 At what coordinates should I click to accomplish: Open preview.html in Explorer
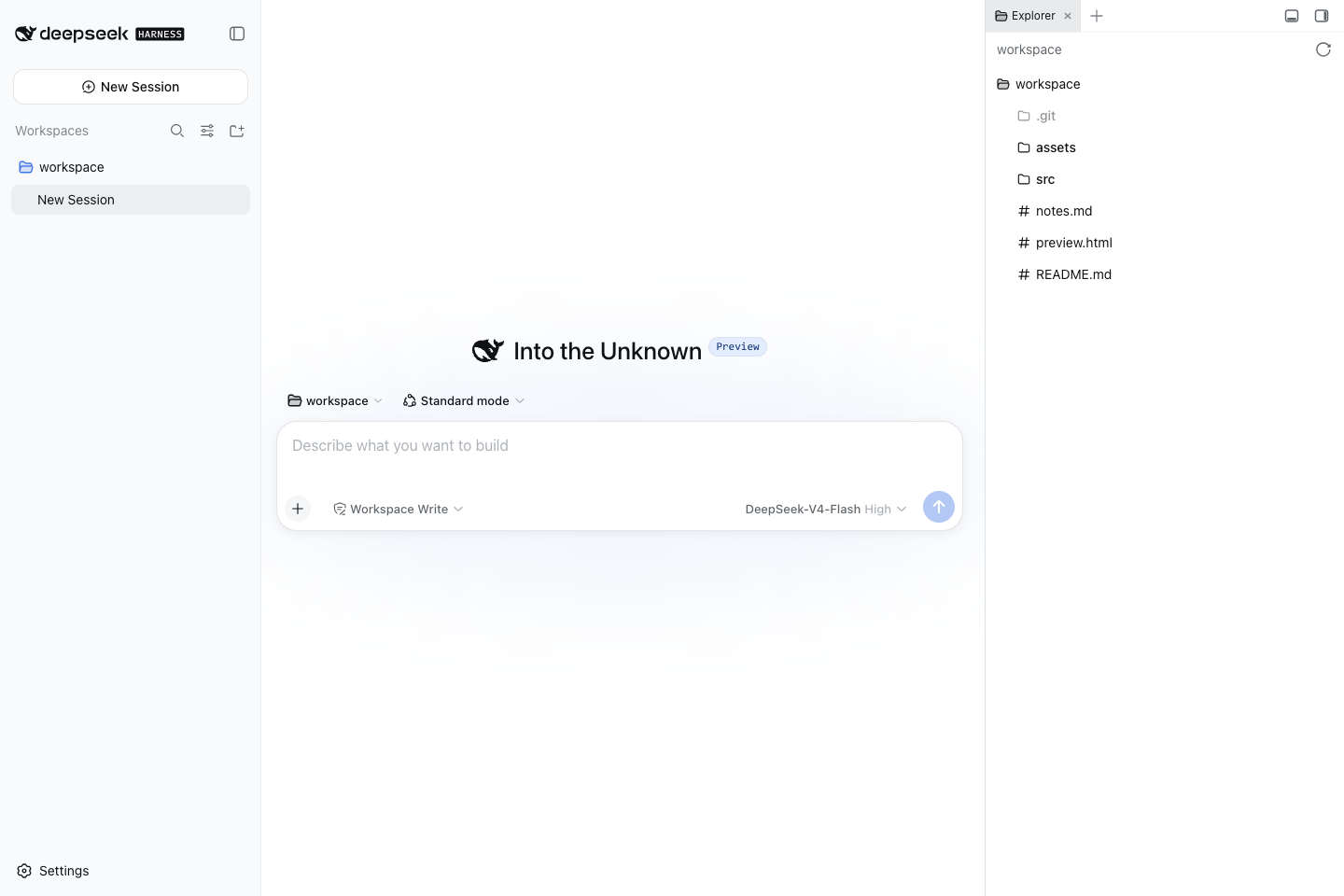tap(1165, 243)
